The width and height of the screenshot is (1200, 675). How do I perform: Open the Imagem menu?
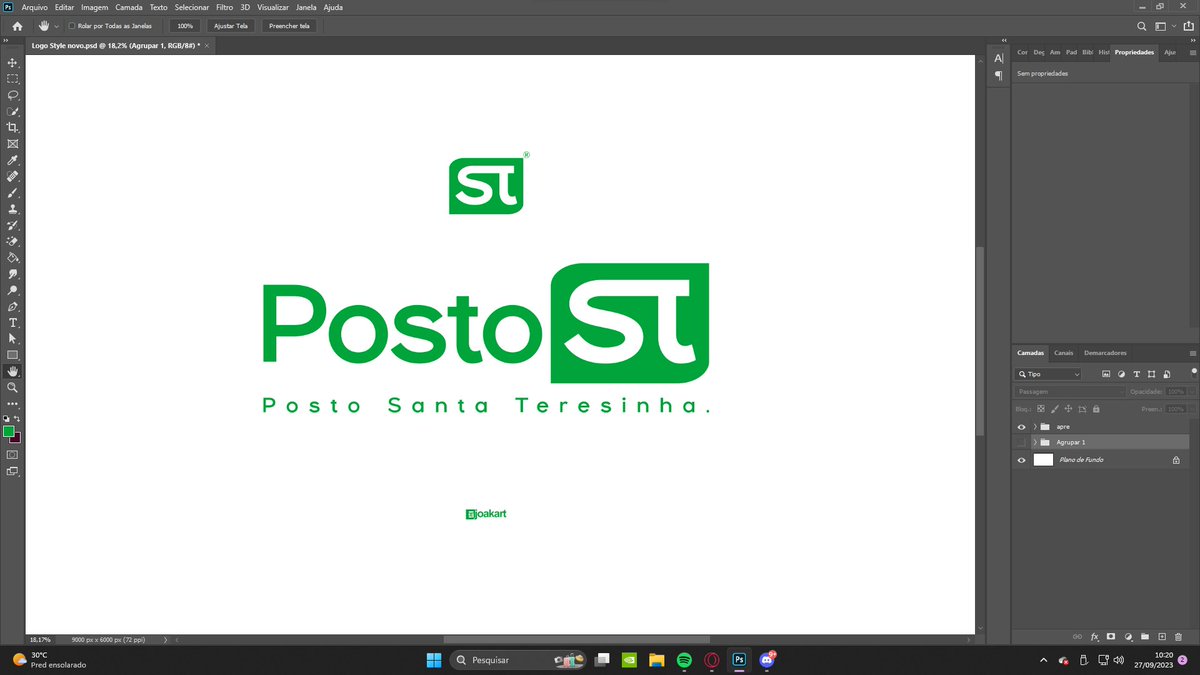(94, 7)
